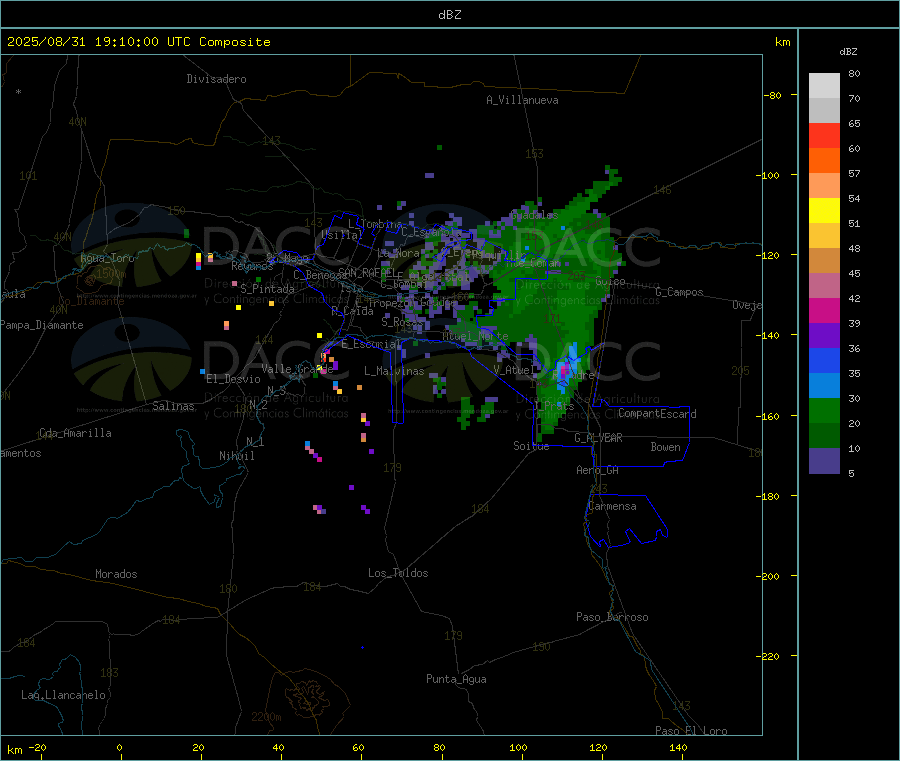900x761 pixels.
Task: Click the '140' km horizontal axis tick
Action: pyautogui.click(x=678, y=747)
